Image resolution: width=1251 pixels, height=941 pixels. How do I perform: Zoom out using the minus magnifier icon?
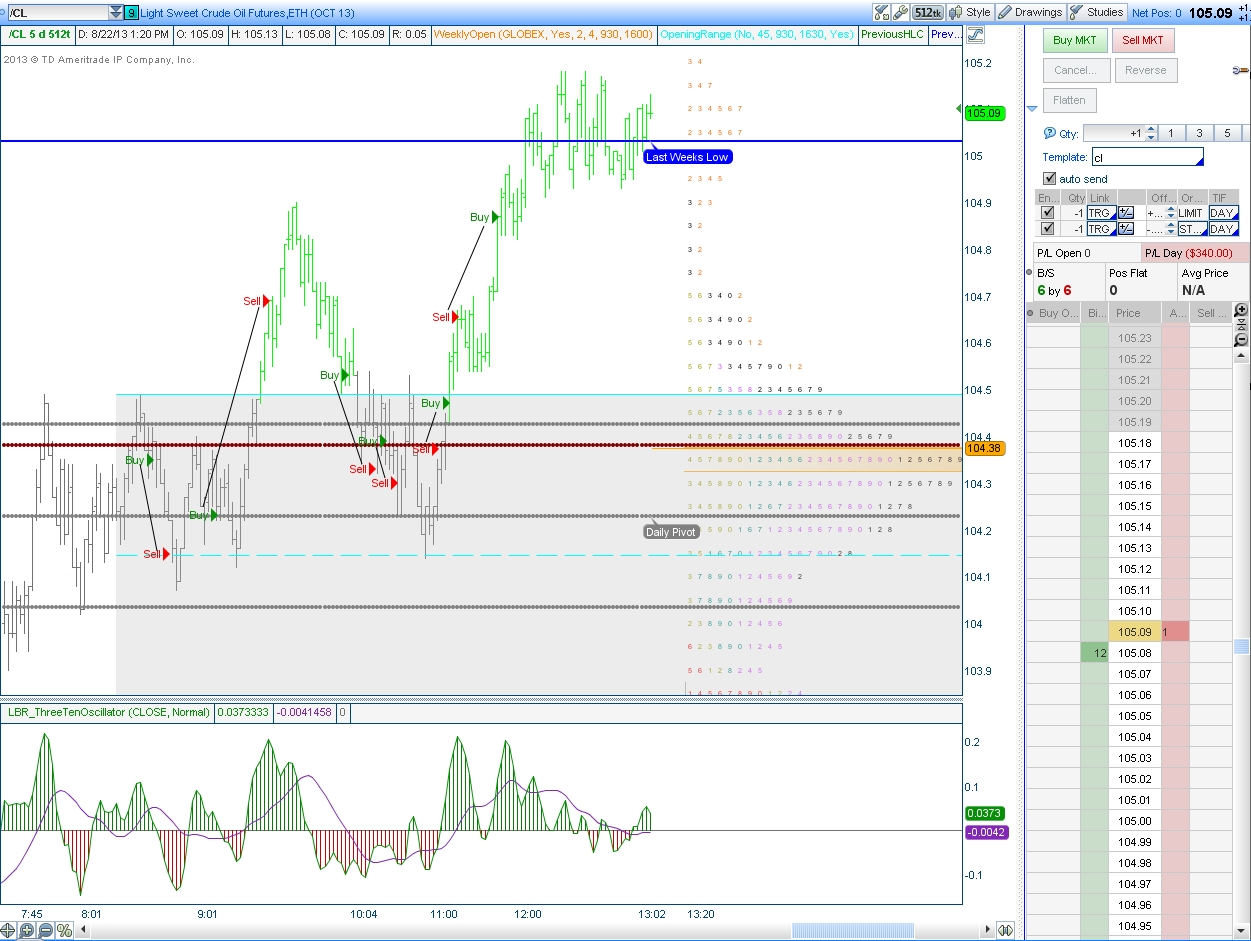pyautogui.click(x=45, y=931)
